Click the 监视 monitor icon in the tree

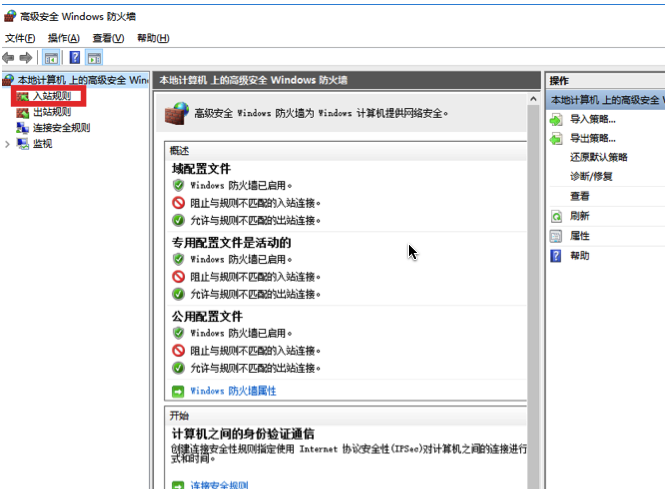pos(23,144)
